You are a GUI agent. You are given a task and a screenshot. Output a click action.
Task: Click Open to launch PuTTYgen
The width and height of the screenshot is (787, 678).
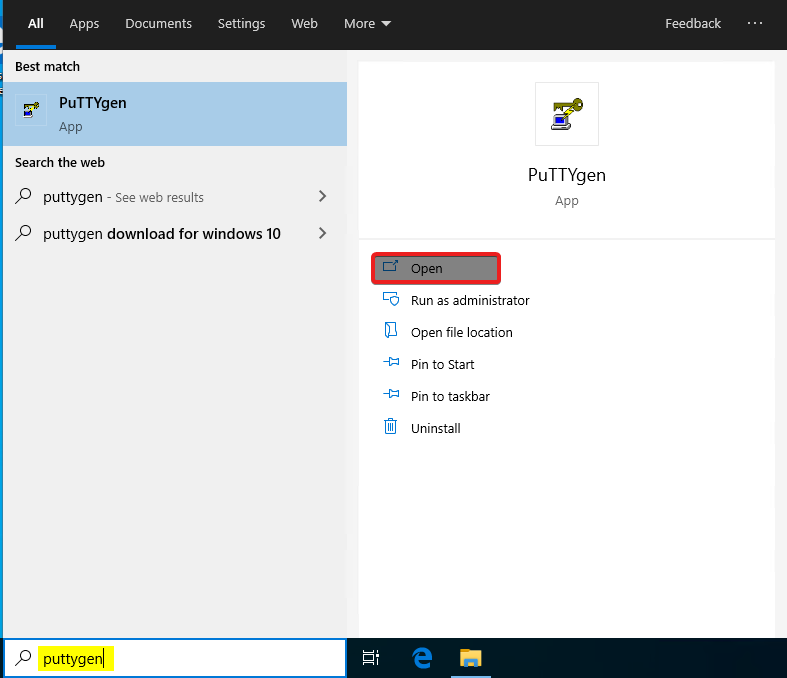436,268
